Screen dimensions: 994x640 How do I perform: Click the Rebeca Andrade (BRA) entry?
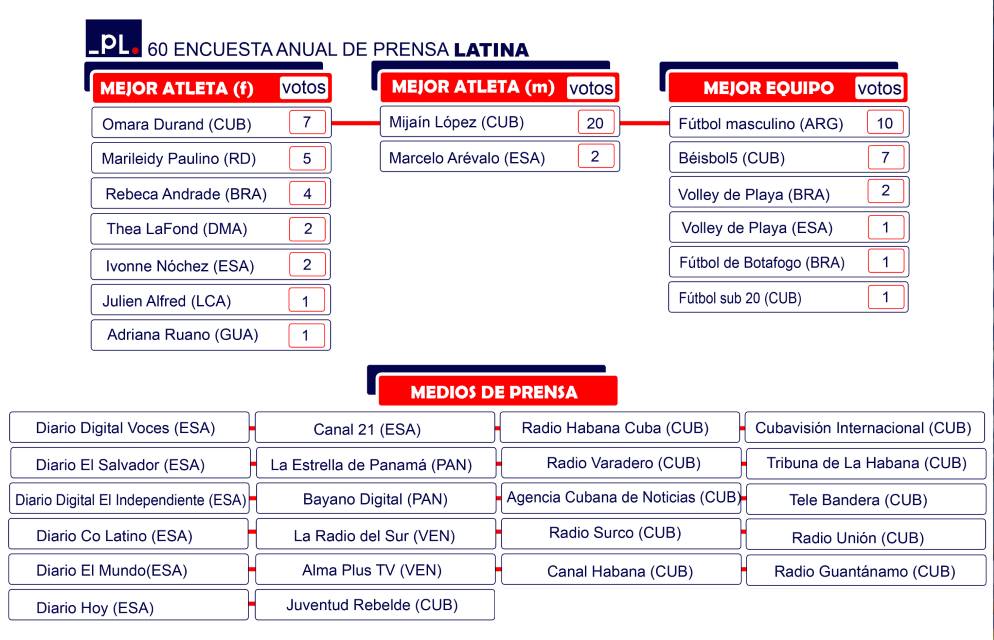pyautogui.click(x=180, y=194)
